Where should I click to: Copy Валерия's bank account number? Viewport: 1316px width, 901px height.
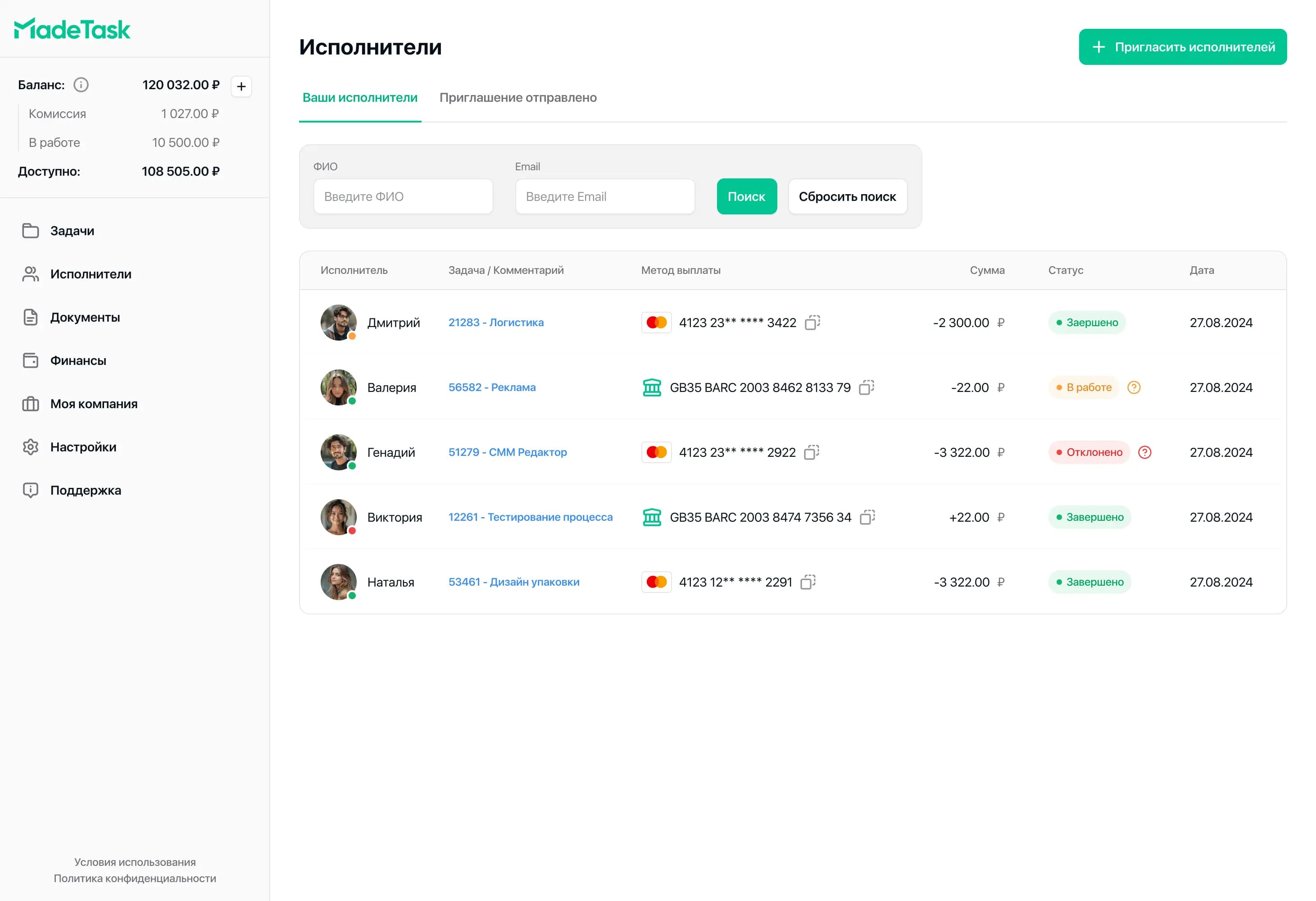[867, 387]
